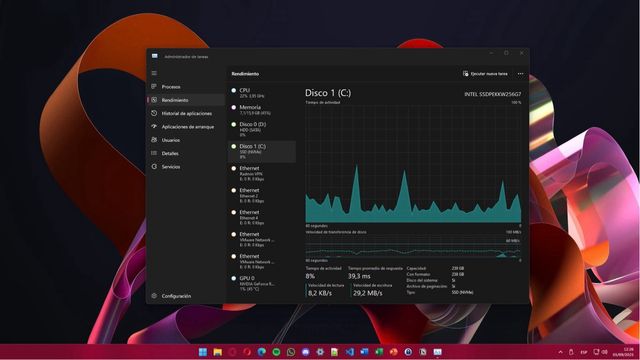Click the 29,2 MB/s write speed
The width and height of the screenshot is (640, 360).
pos(368,293)
